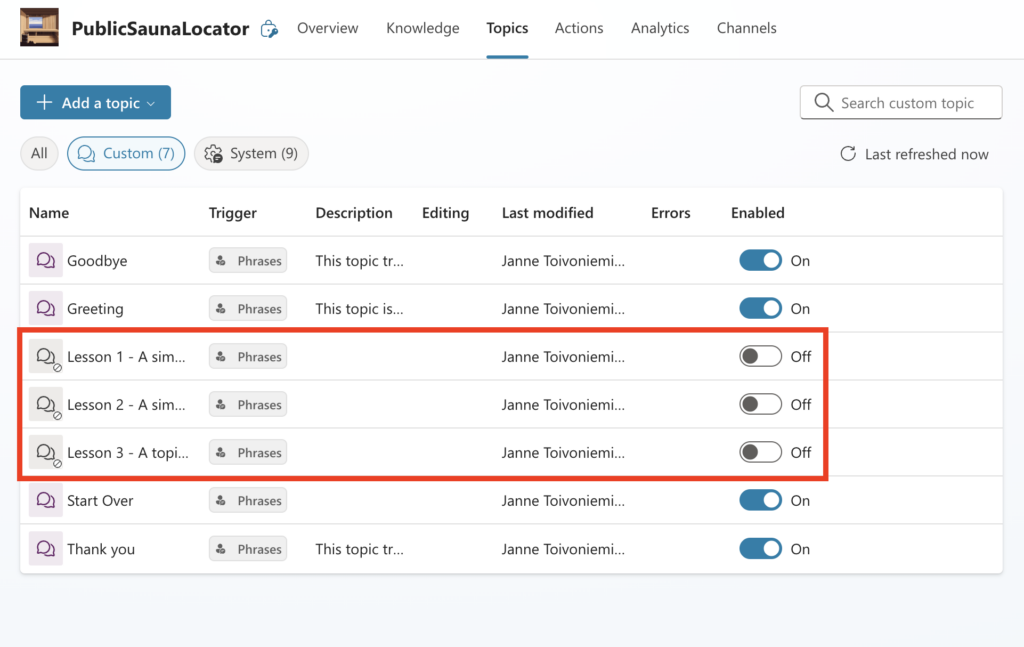Click the PublicSaunaLocator agent avatar image

coord(39,29)
